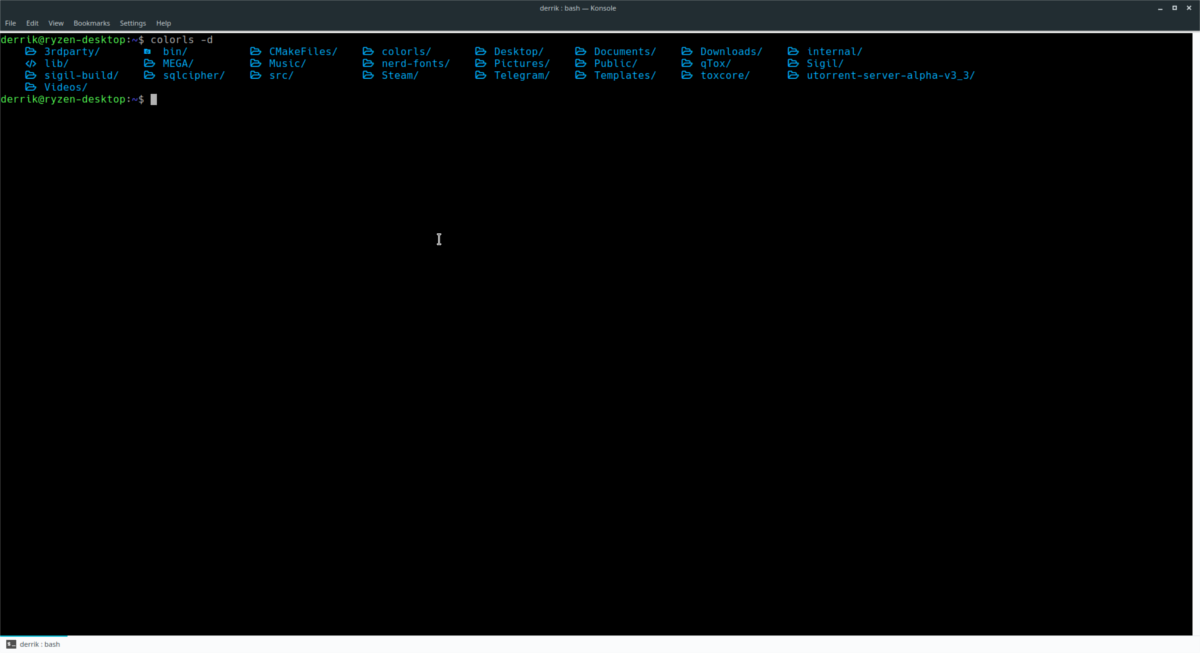Click the 'toxcore/' directory name
The image size is (1200, 653).
[x=725, y=76]
